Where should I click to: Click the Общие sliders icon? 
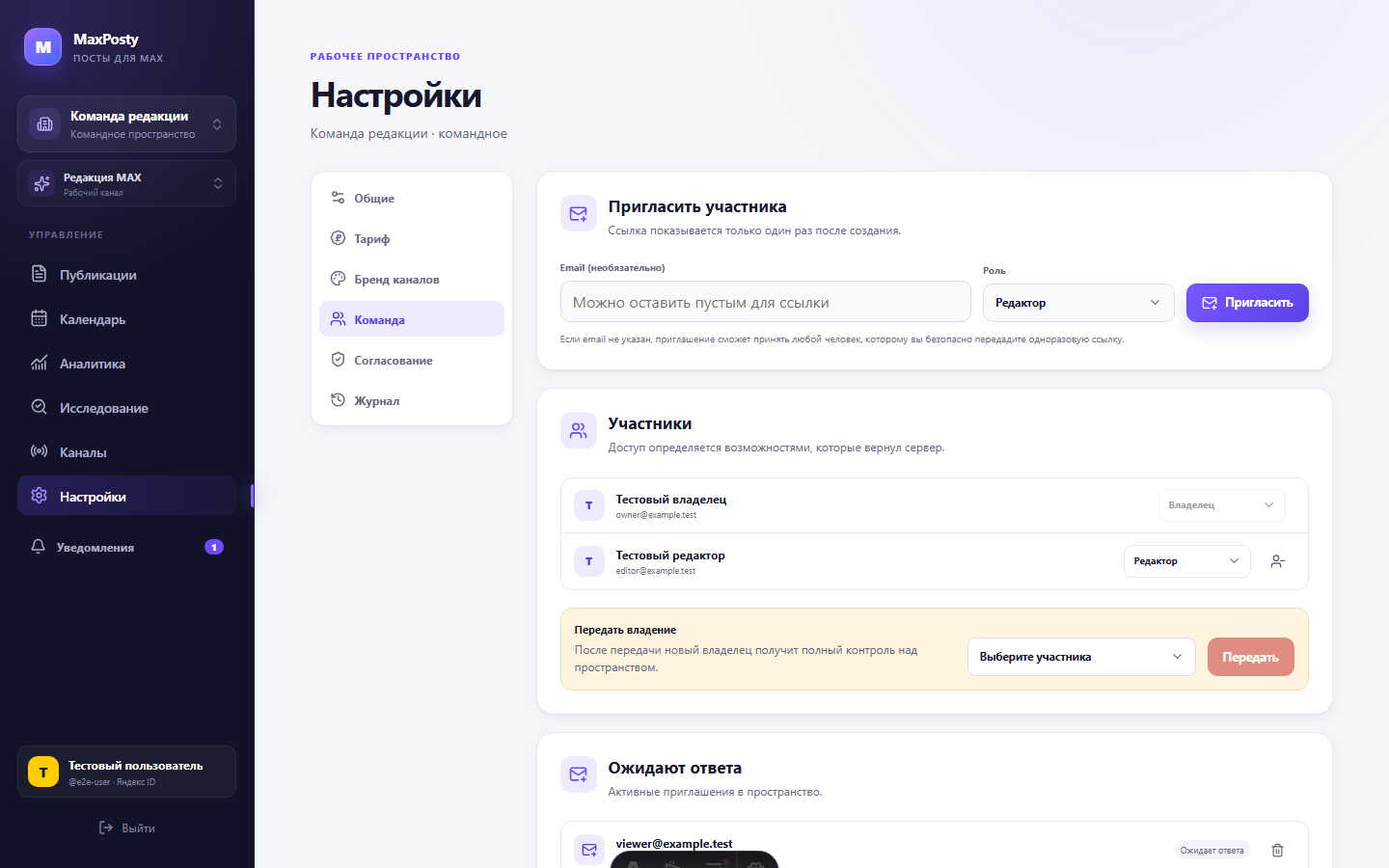(338, 198)
